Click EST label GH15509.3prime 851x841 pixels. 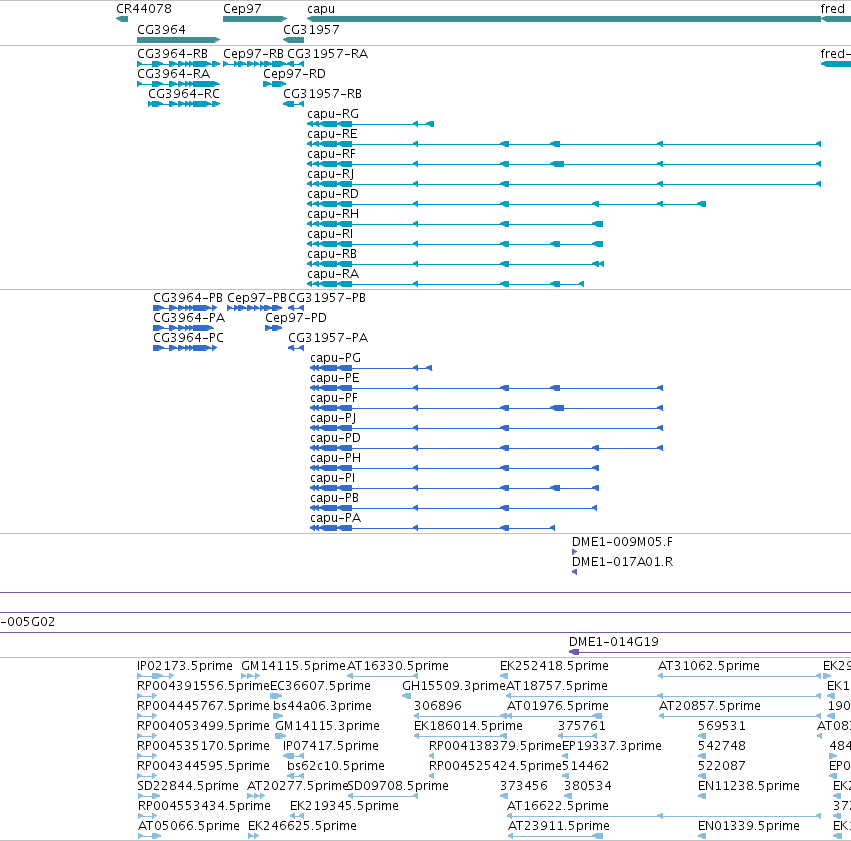454,686
